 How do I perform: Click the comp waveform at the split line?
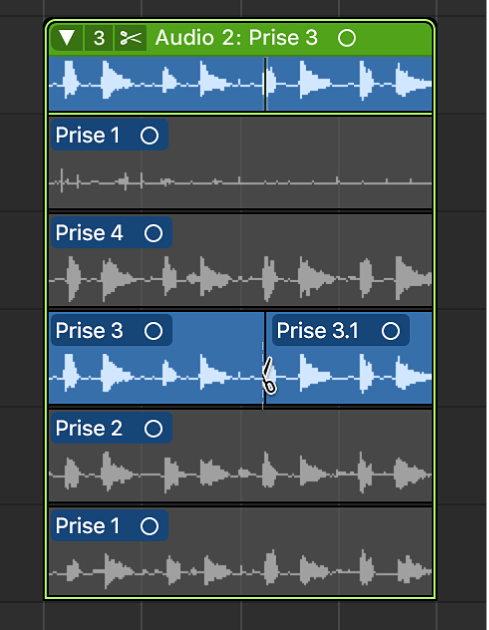265,84
